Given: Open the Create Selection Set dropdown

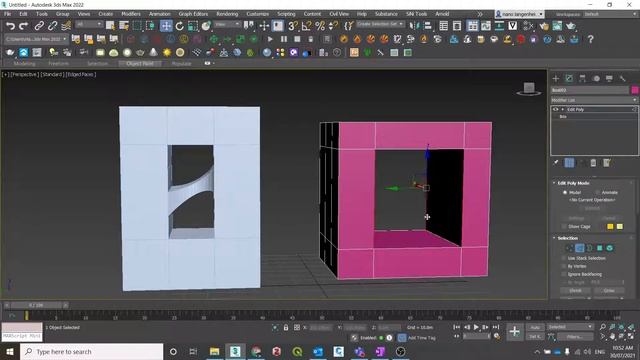Looking at the screenshot, I should tap(380, 24).
